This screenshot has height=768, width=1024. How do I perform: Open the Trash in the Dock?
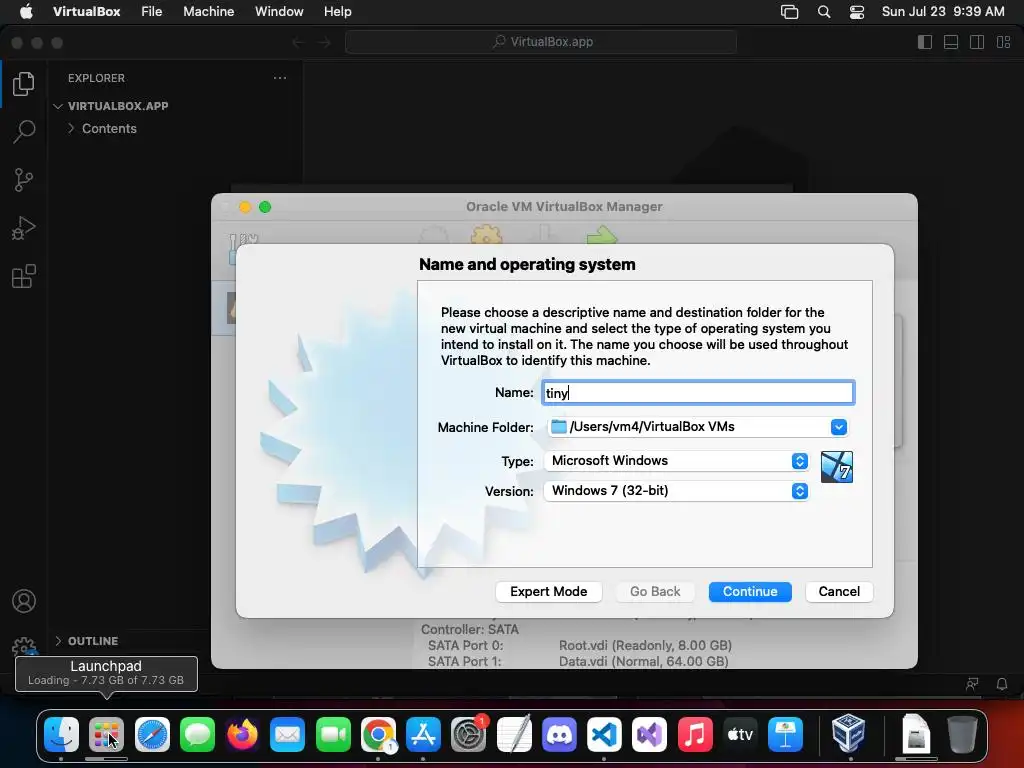pos(962,735)
